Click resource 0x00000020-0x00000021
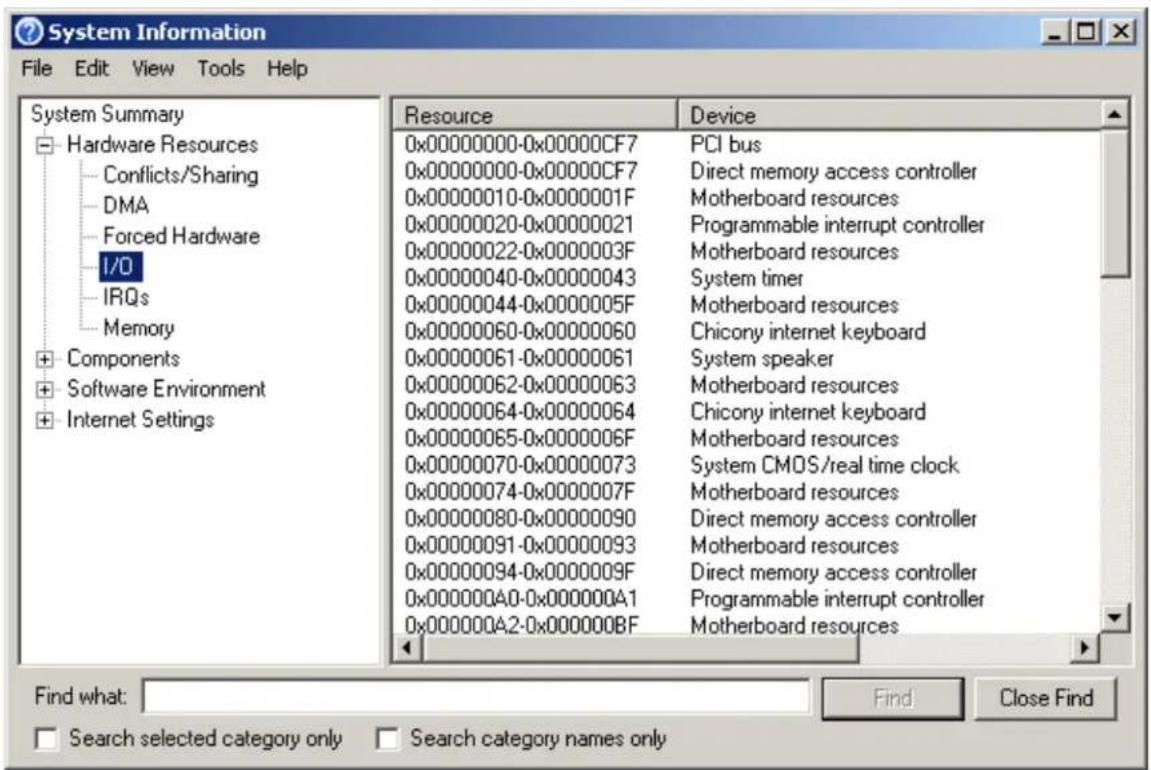 coord(520,225)
